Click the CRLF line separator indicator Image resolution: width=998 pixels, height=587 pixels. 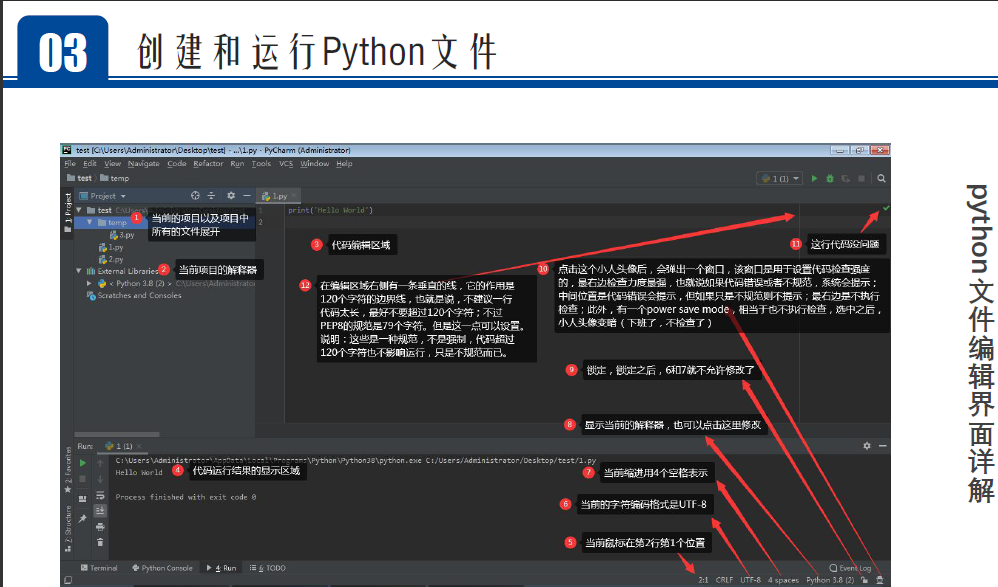click(x=724, y=580)
